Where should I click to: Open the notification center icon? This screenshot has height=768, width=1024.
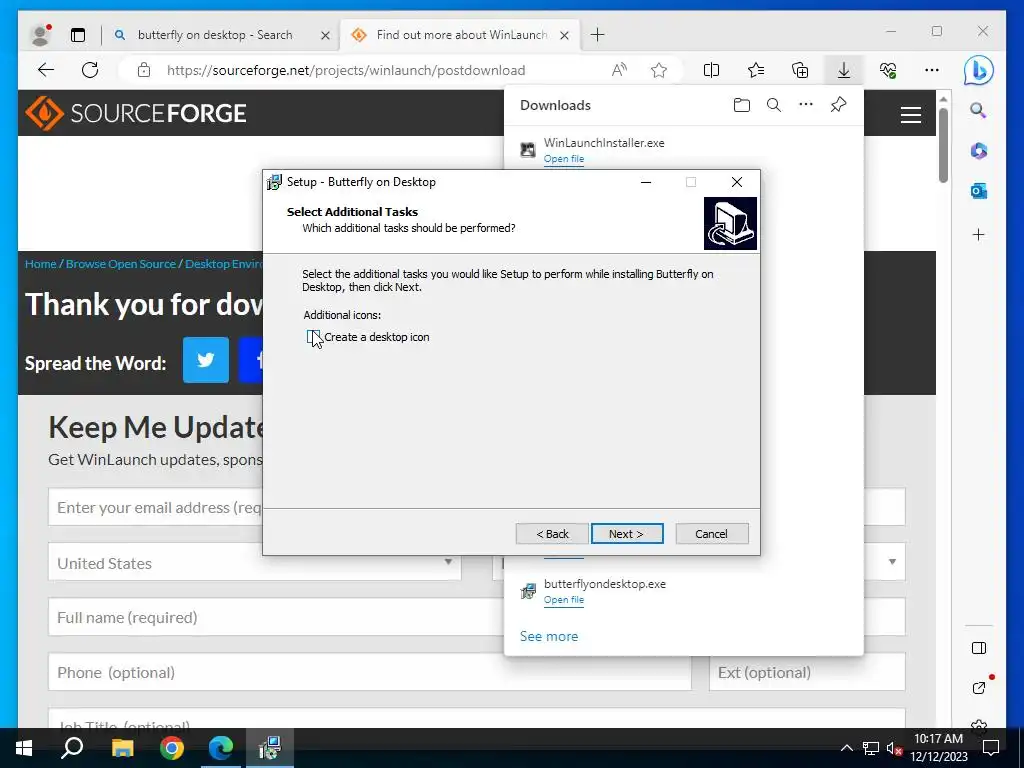click(x=991, y=748)
